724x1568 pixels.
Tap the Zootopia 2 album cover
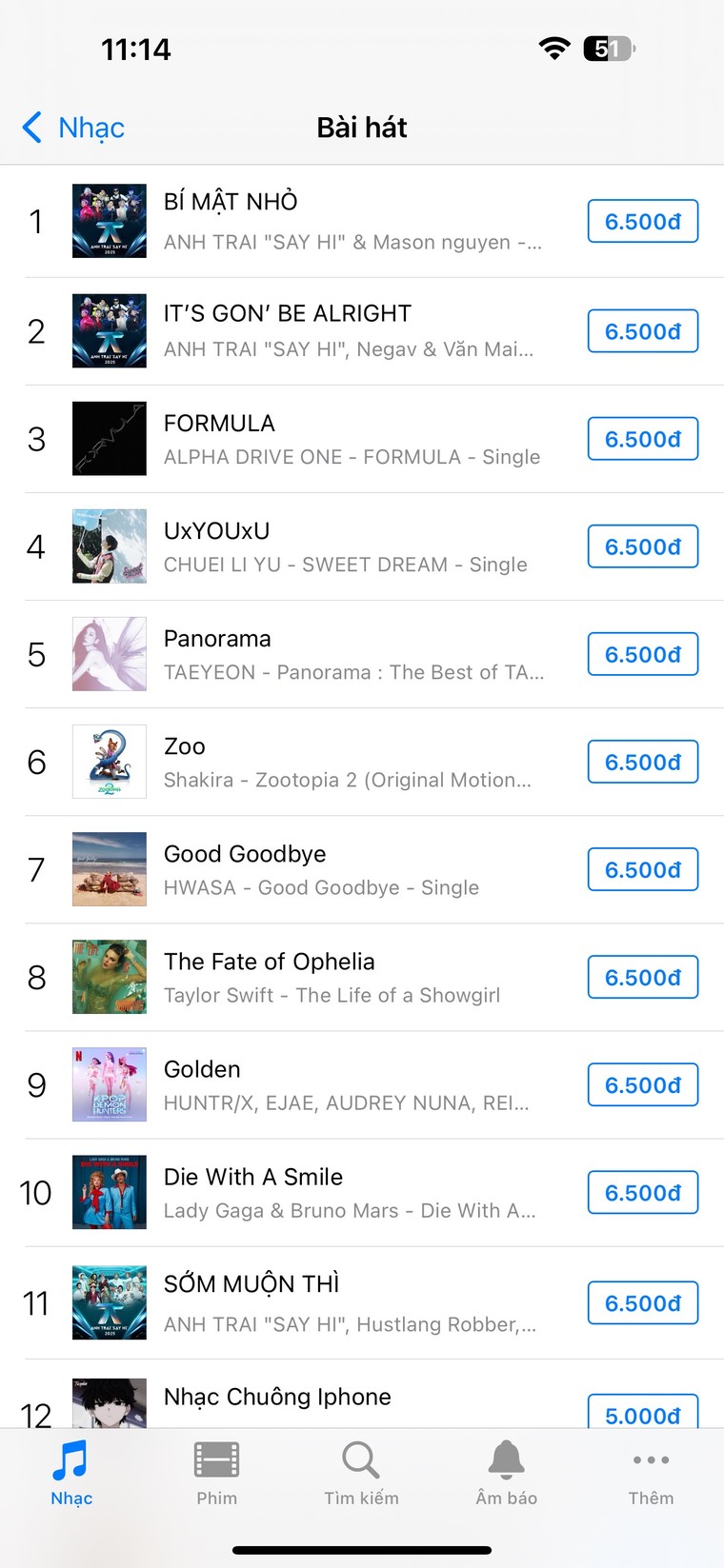click(x=110, y=762)
